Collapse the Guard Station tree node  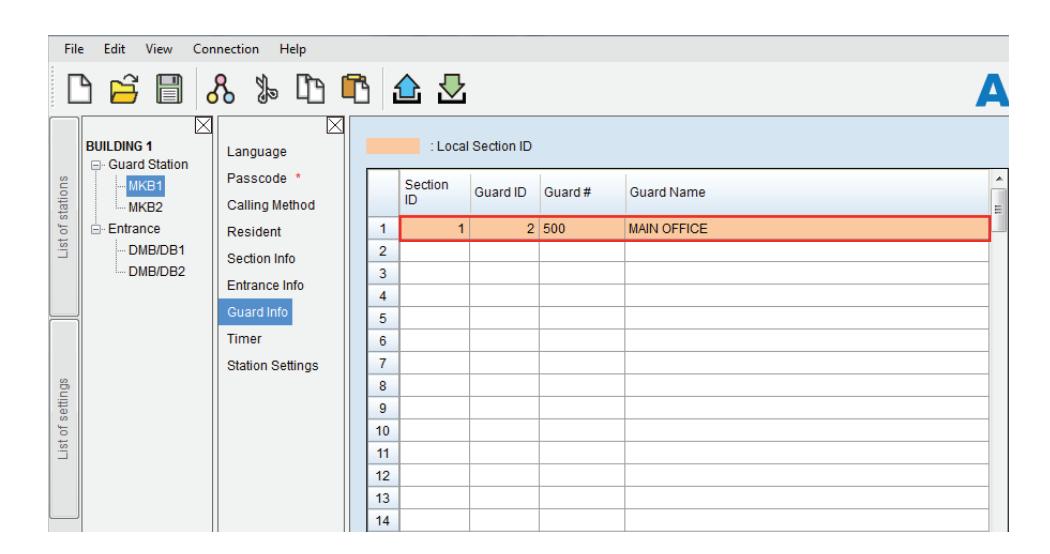pos(96,165)
